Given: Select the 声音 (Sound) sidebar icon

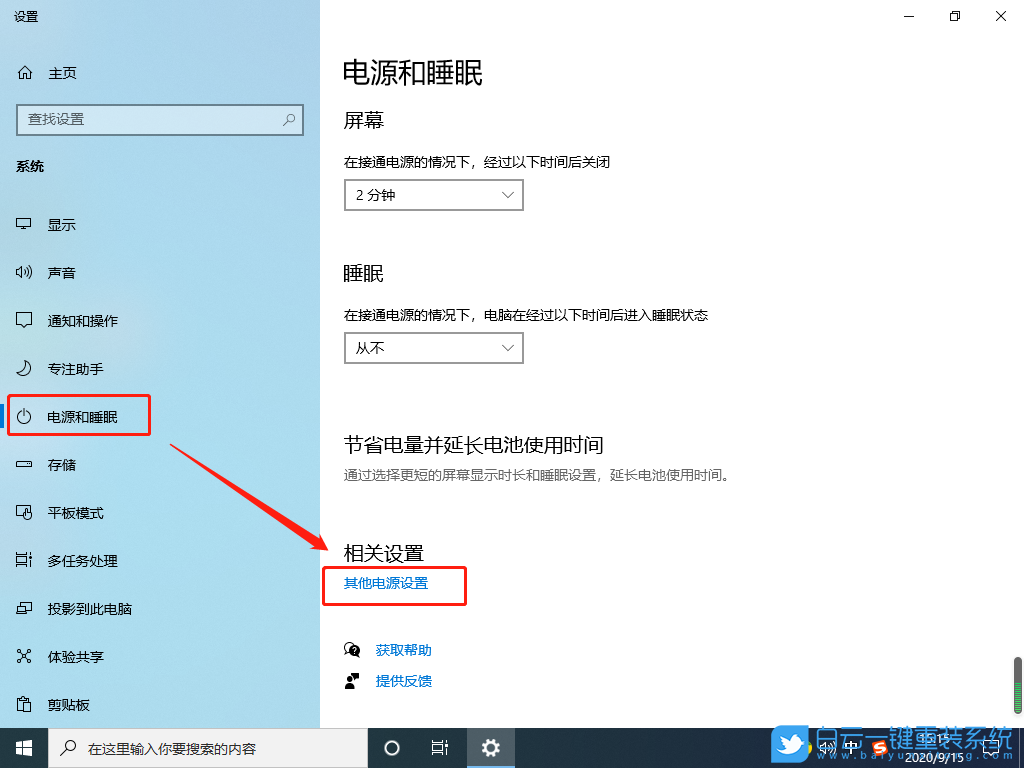Looking at the screenshot, I should coord(23,272).
